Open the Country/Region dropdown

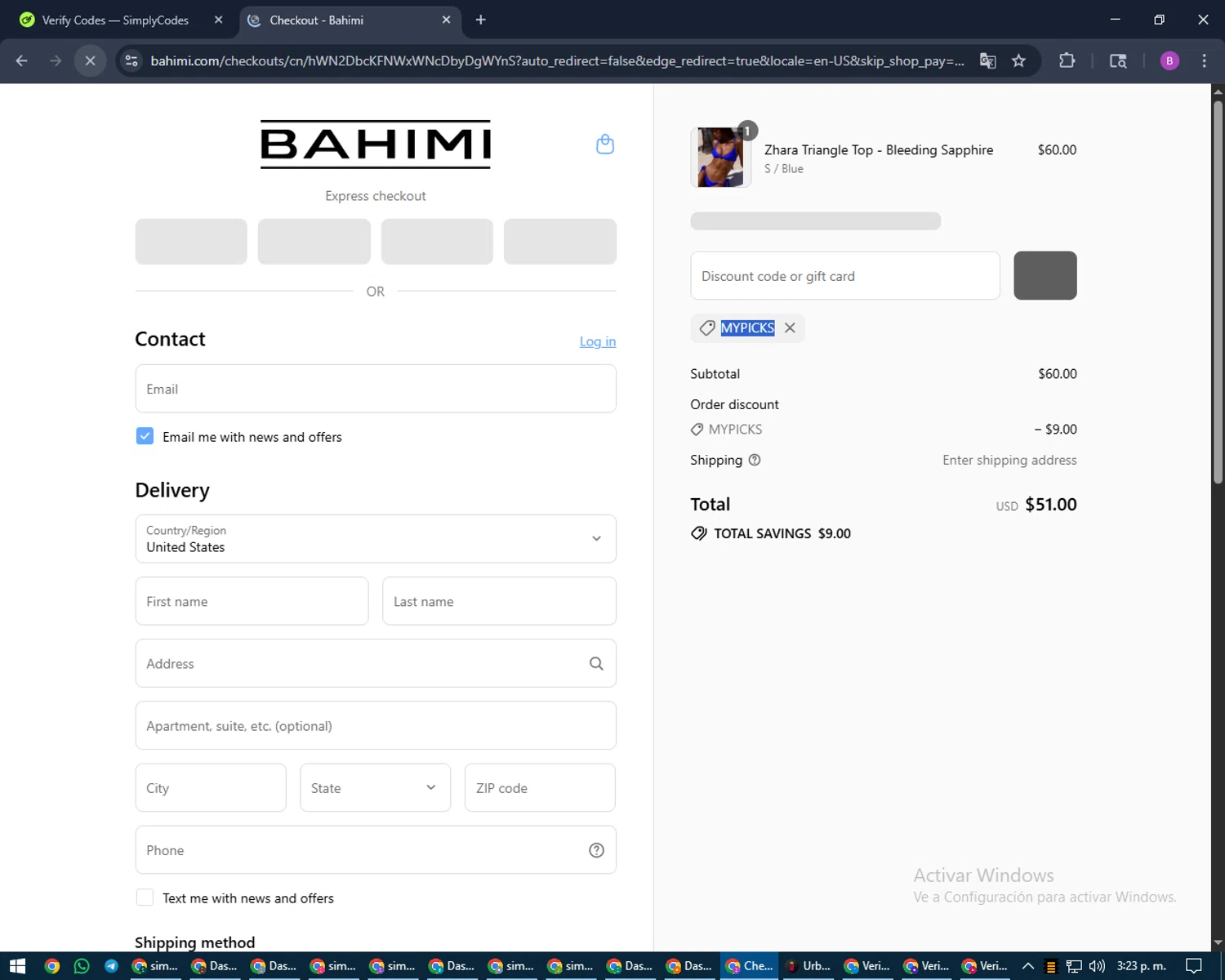376,539
